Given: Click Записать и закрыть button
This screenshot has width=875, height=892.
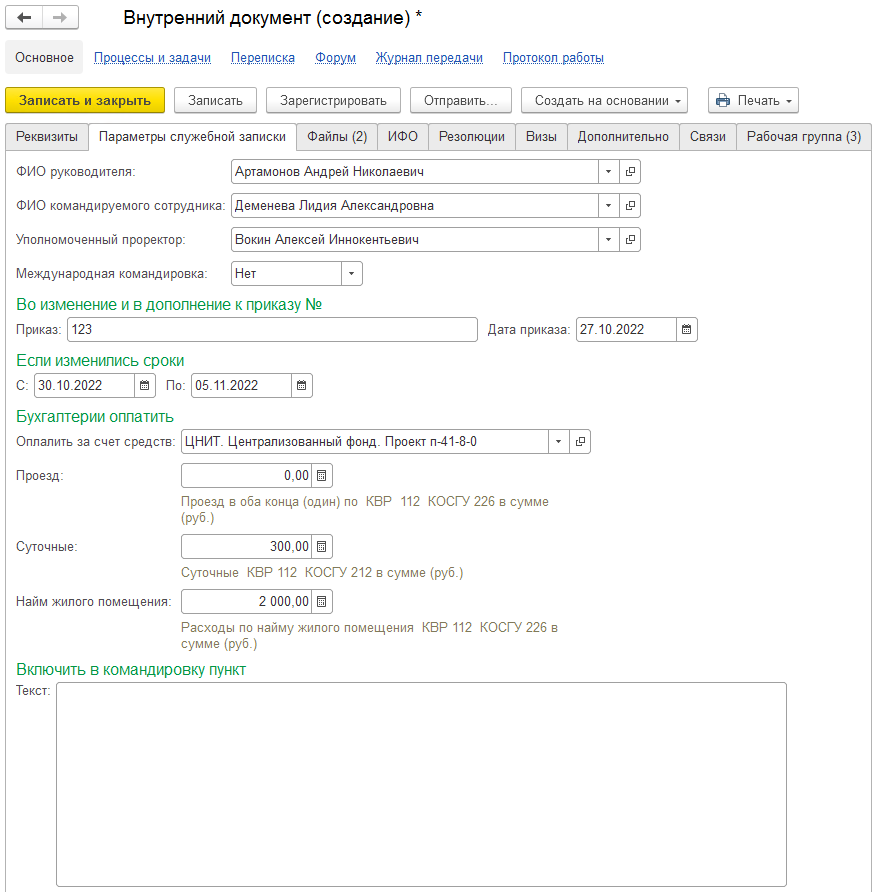Looking at the screenshot, I should [85, 100].
